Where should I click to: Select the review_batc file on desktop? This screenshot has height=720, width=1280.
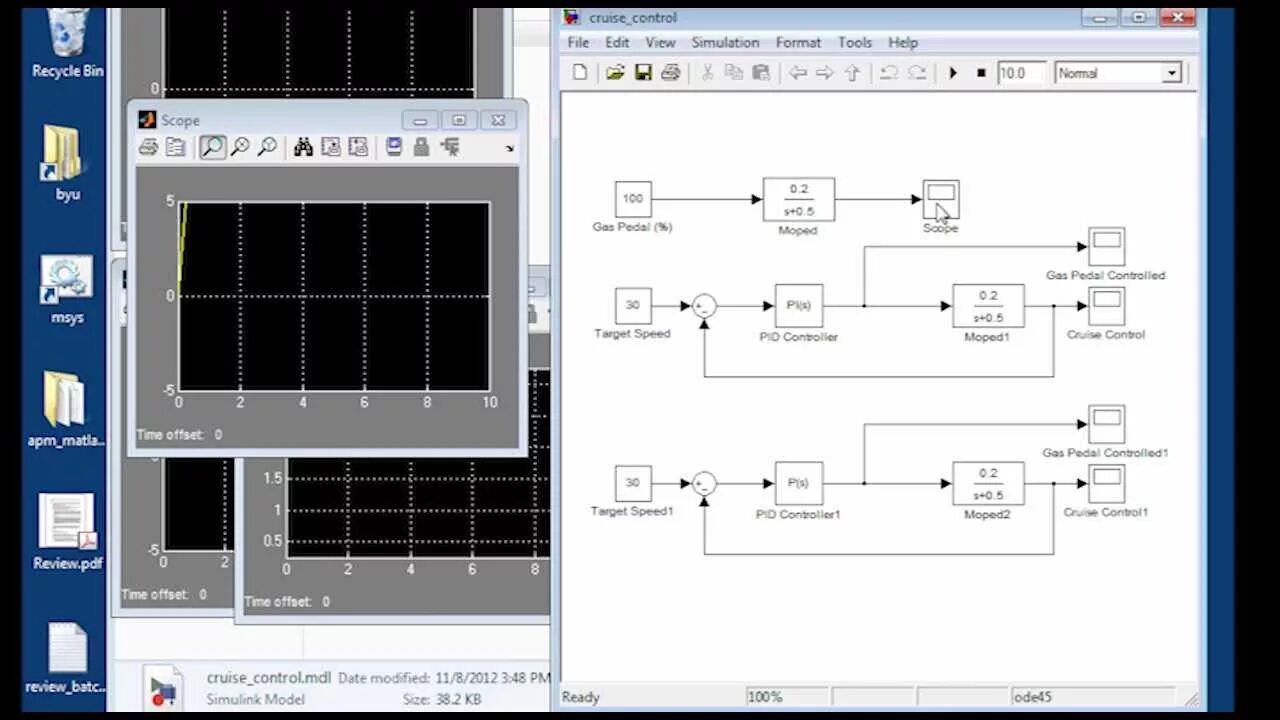tap(67, 657)
